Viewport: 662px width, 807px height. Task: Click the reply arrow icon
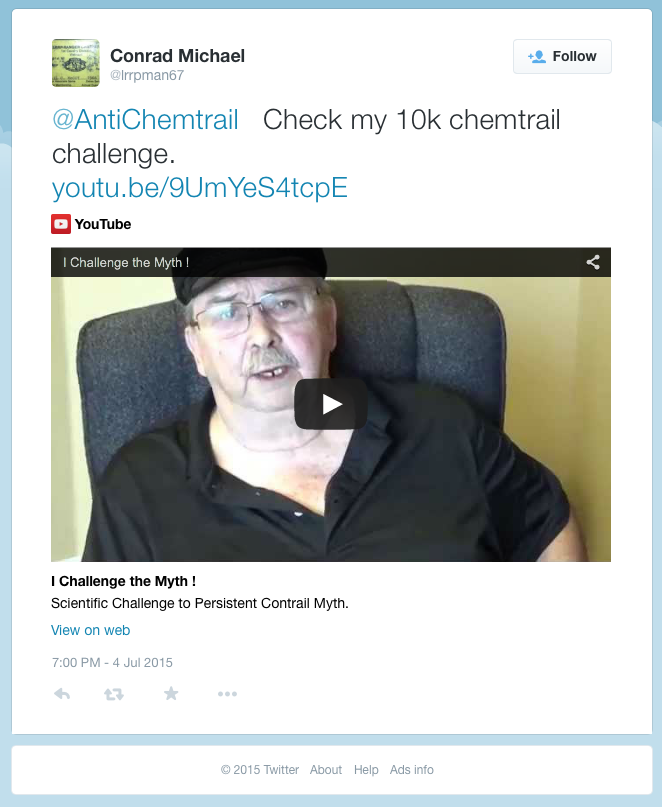pos(62,694)
